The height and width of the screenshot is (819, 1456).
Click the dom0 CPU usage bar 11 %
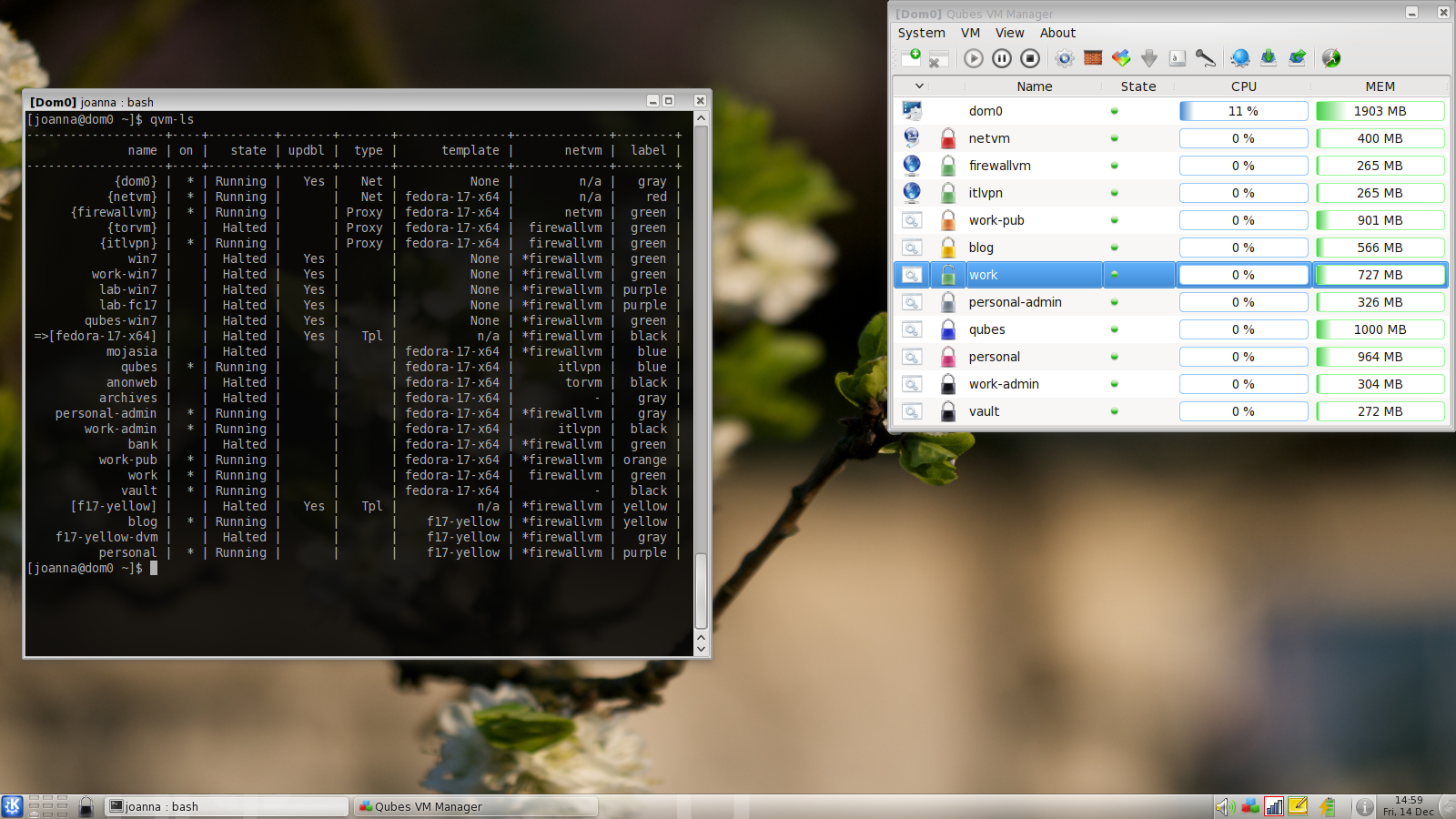pos(1243,111)
